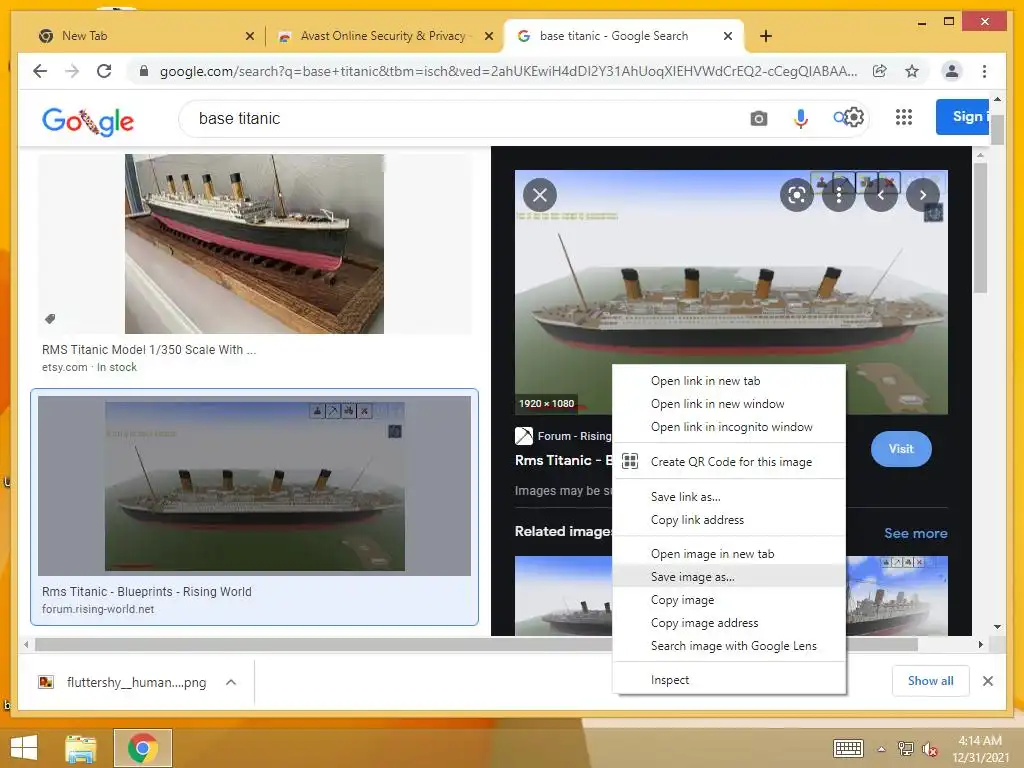1024x768 pixels.
Task: Open Rms Titanic Blueprints Rising World thumbnail
Action: click(254, 485)
